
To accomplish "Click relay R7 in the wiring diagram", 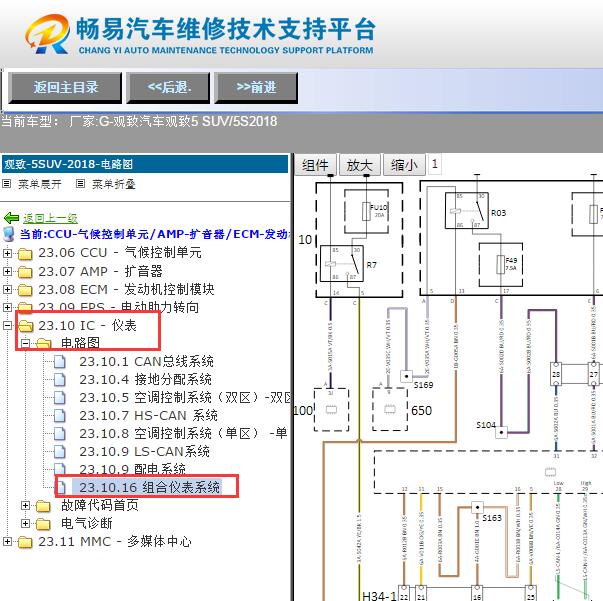I will (341, 264).
